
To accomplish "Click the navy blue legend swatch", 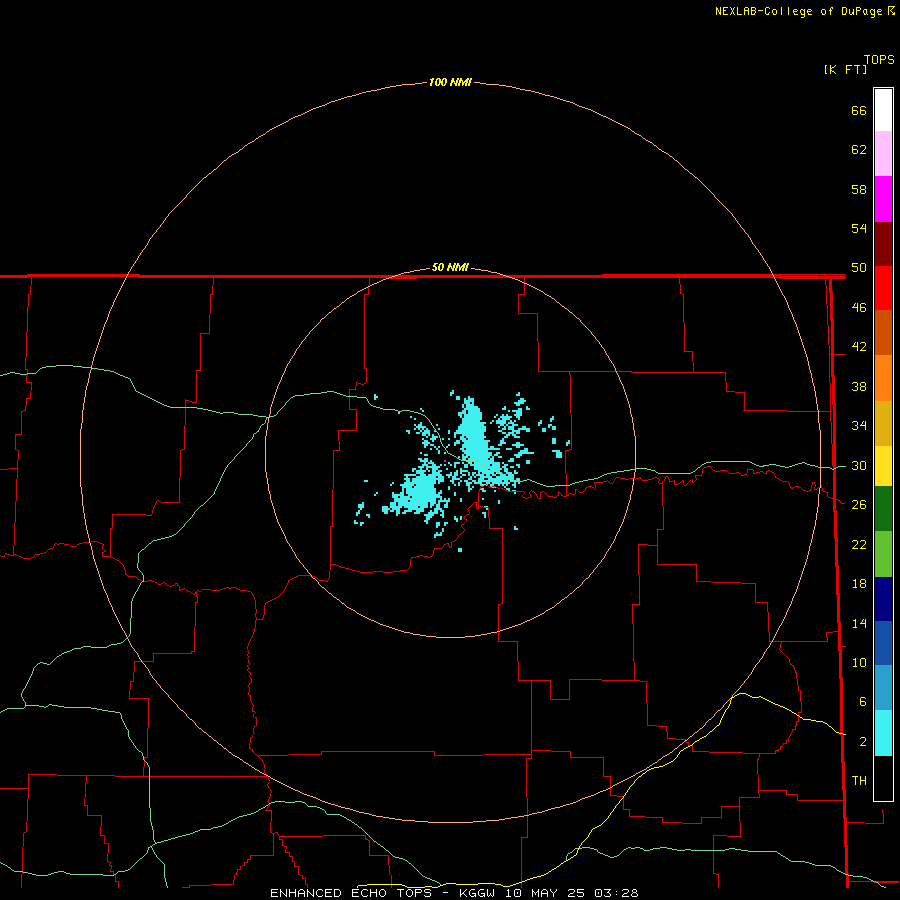I will pyautogui.click(x=883, y=599).
